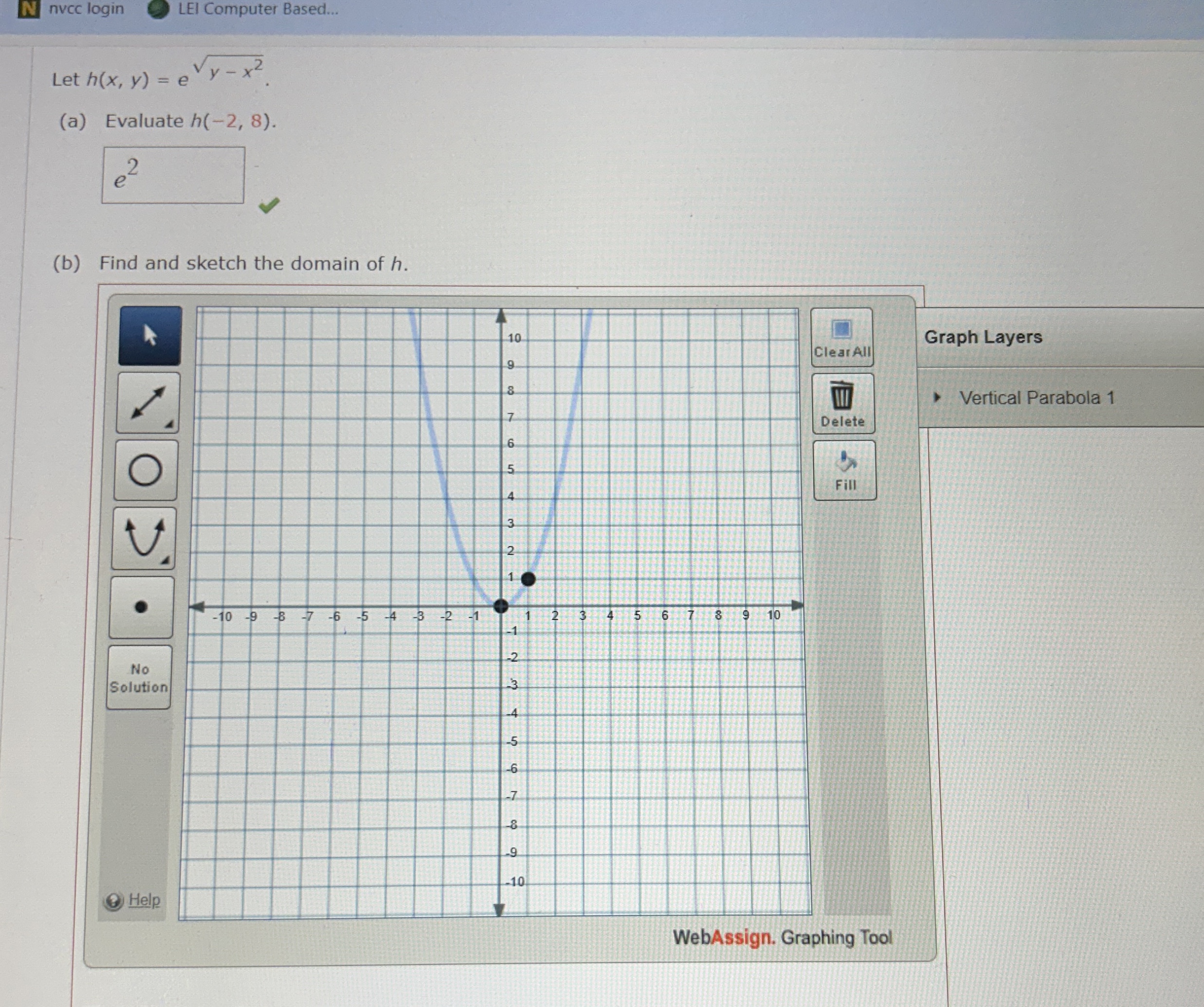Click the e squared answer field
The height and width of the screenshot is (1007, 1204).
pyautogui.click(x=173, y=175)
